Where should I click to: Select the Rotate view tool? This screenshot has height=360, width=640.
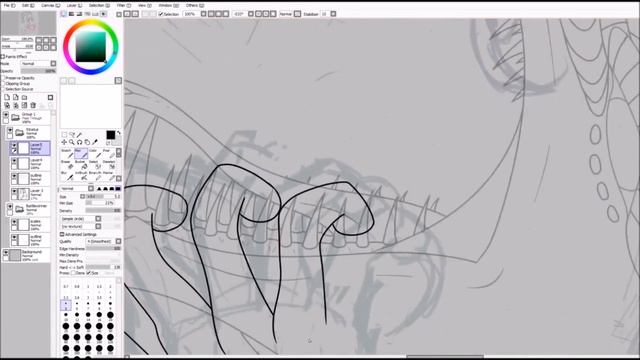(x=80, y=142)
